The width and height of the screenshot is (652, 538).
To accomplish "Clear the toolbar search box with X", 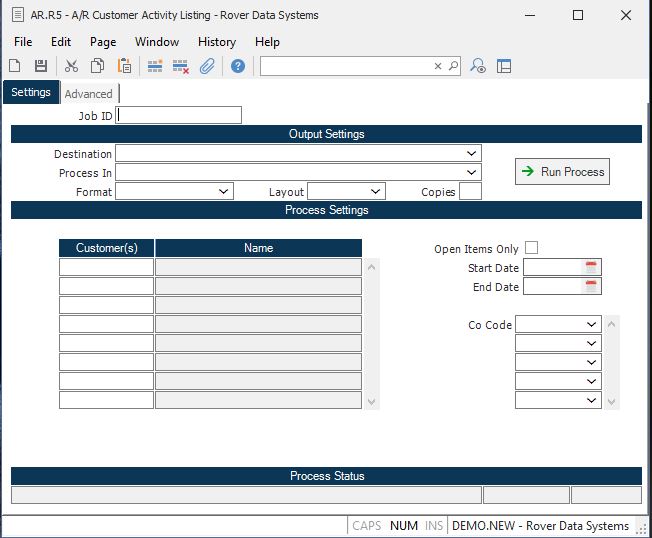I will [x=438, y=66].
